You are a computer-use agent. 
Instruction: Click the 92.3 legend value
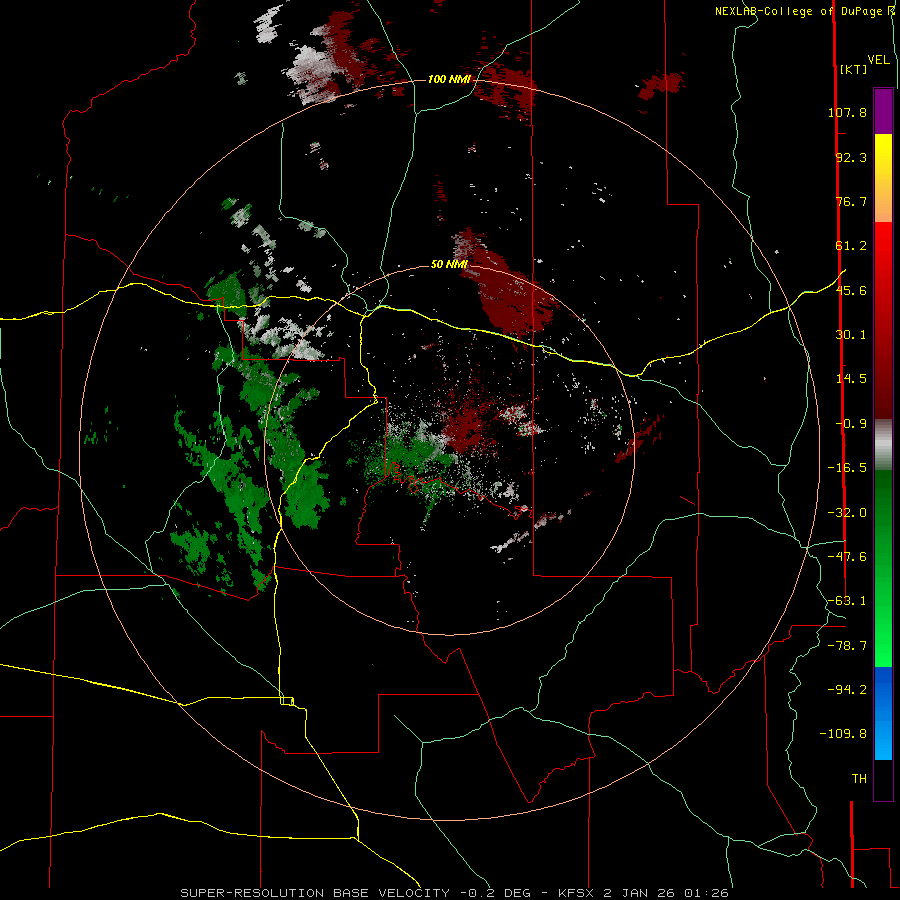tap(851, 157)
